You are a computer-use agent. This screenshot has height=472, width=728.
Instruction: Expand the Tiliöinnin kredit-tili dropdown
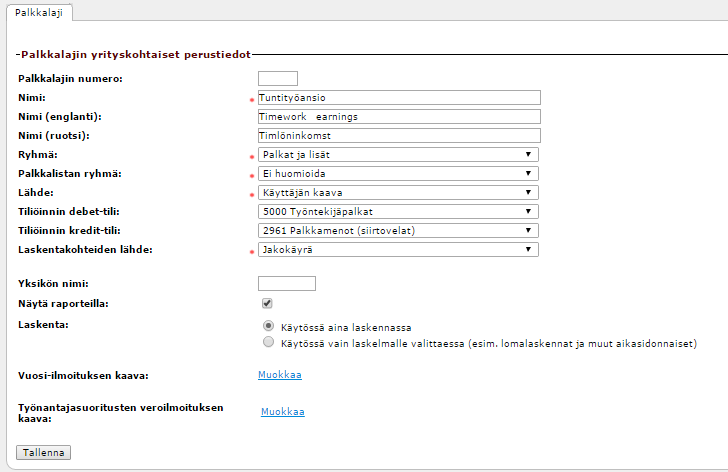398,231
